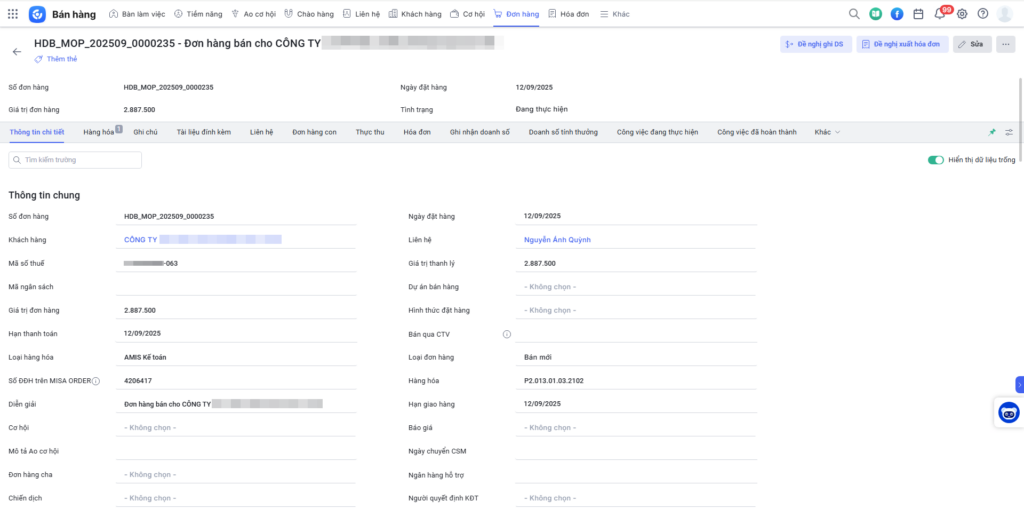Pin the tab bar with pin icon
Image resolution: width=1024 pixels, height=509 pixels.
992,132
